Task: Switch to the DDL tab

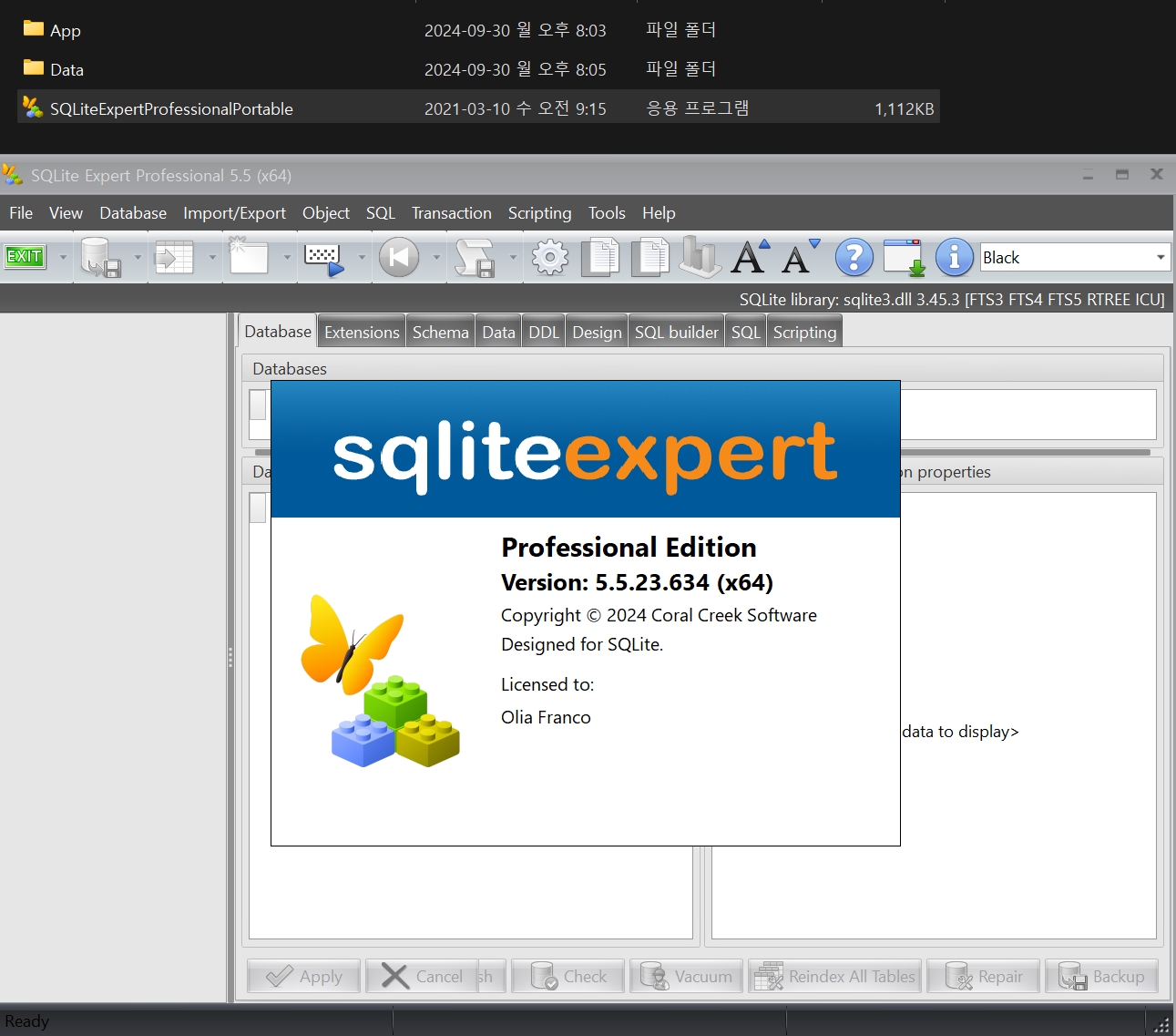Action: click(x=544, y=333)
